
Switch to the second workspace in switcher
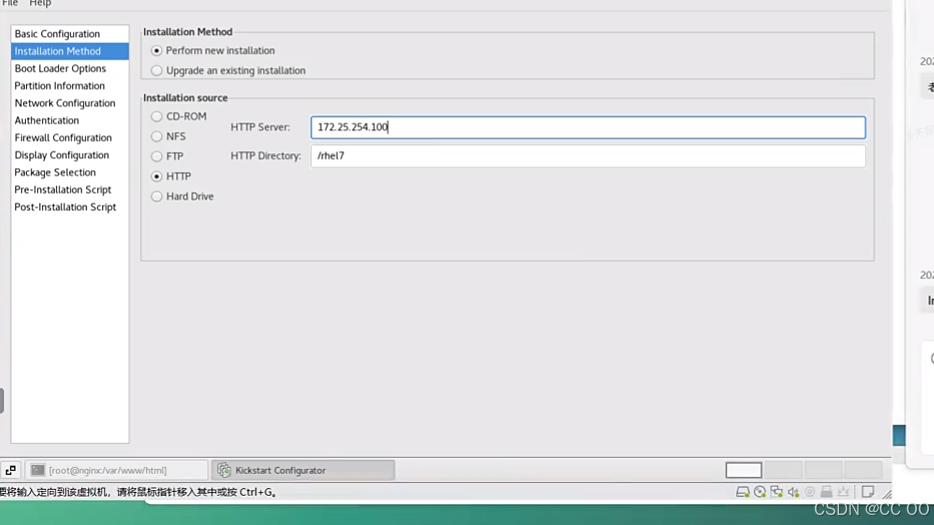click(783, 470)
